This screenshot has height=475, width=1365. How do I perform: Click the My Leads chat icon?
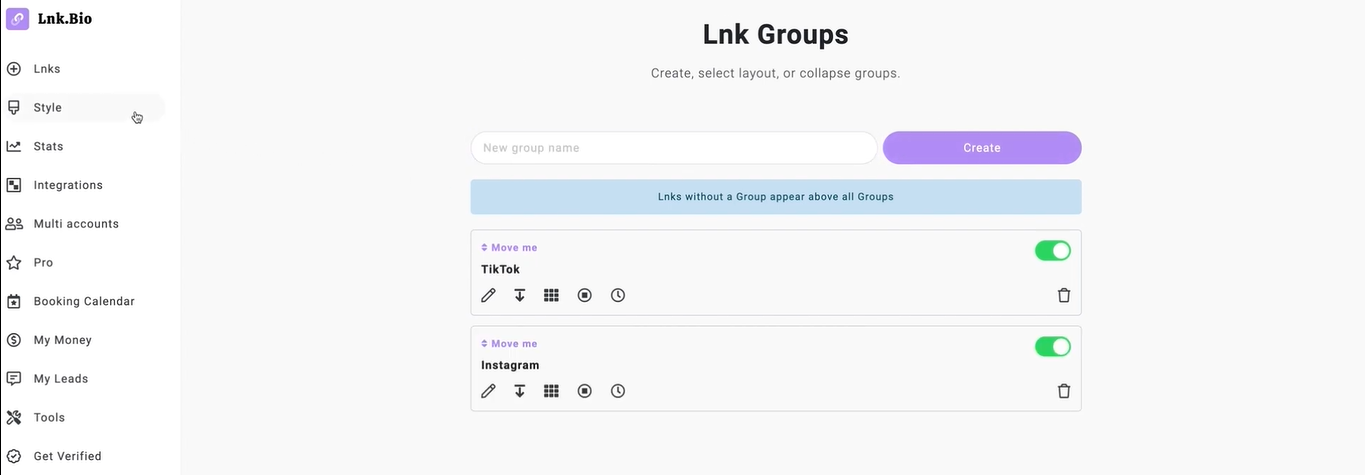pyautogui.click(x=14, y=379)
